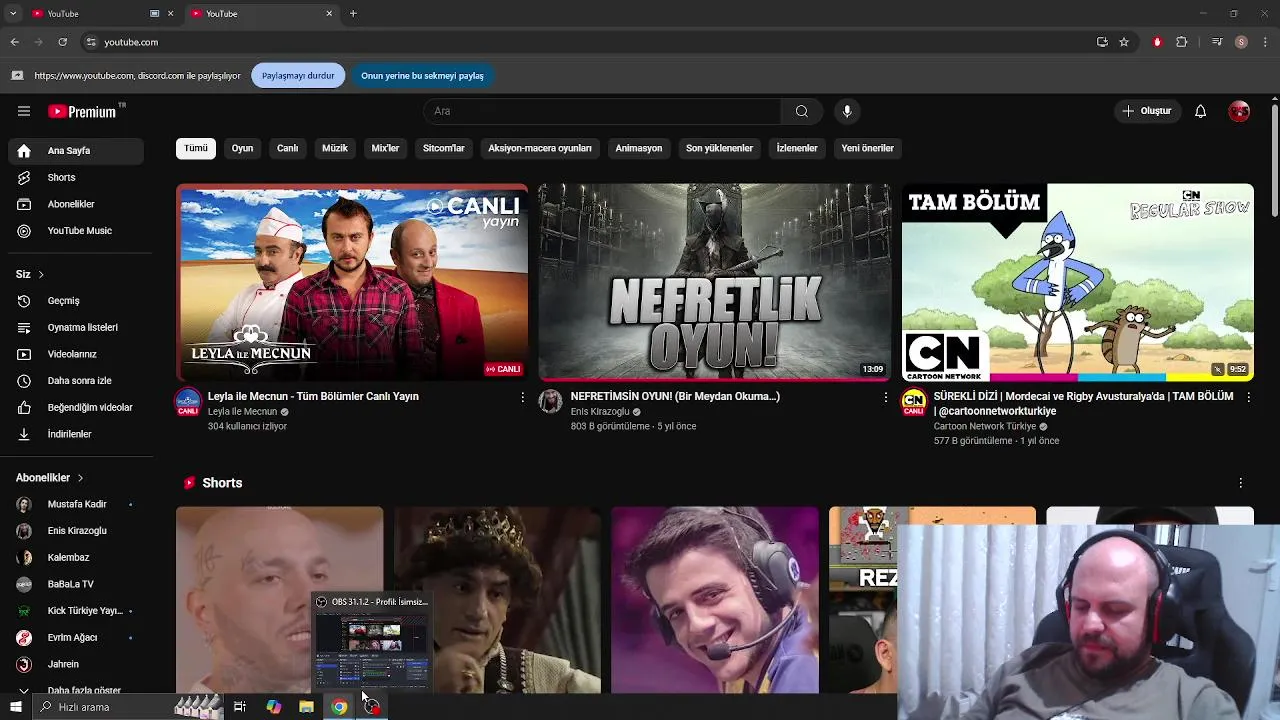Image resolution: width=1280 pixels, height=720 pixels.
Task: Select the Yeni öneriler chip
Action: coord(867,148)
